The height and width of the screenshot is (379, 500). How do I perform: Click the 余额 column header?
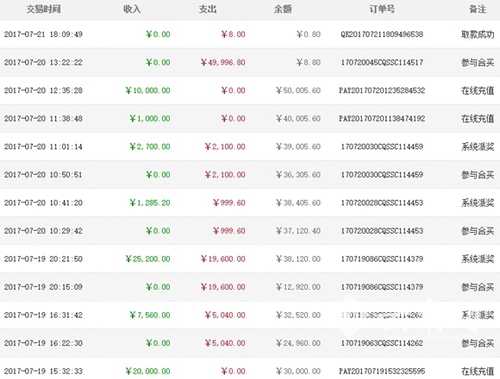283,9
